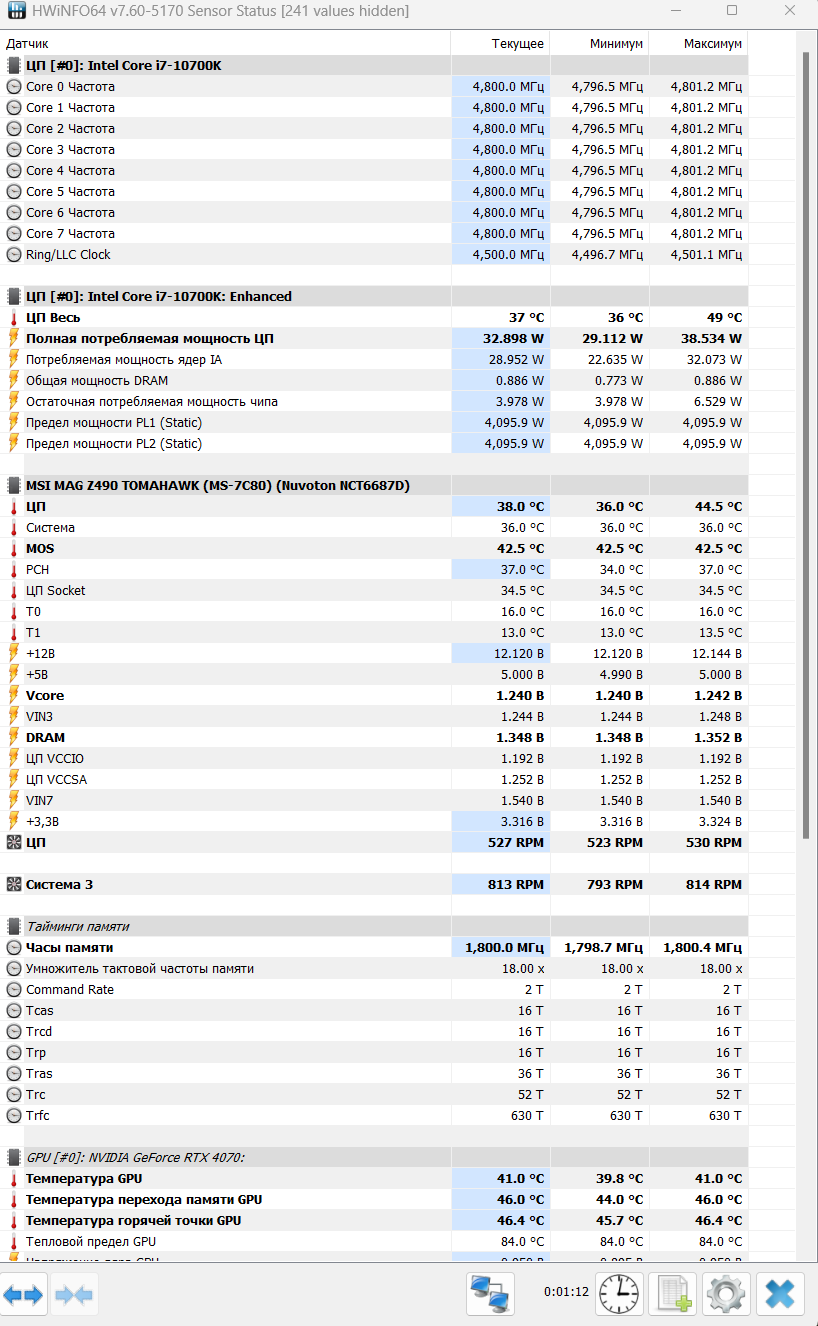818x1326 pixels.
Task: Select the VIN3 voltage row
Action: pos(374,717)
